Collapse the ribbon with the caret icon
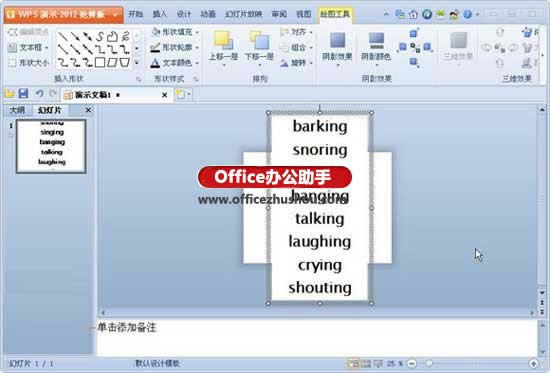550x373 pixels. (x=386, y=14)
